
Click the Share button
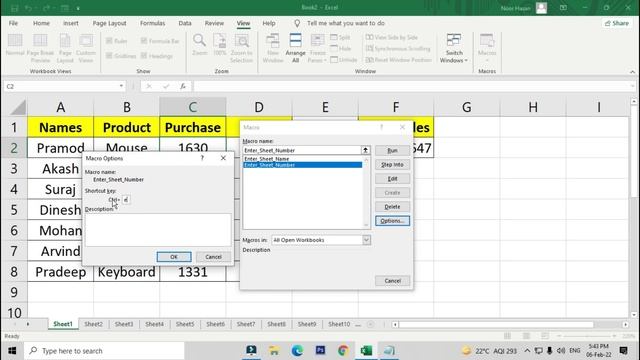tap(617, 23)
